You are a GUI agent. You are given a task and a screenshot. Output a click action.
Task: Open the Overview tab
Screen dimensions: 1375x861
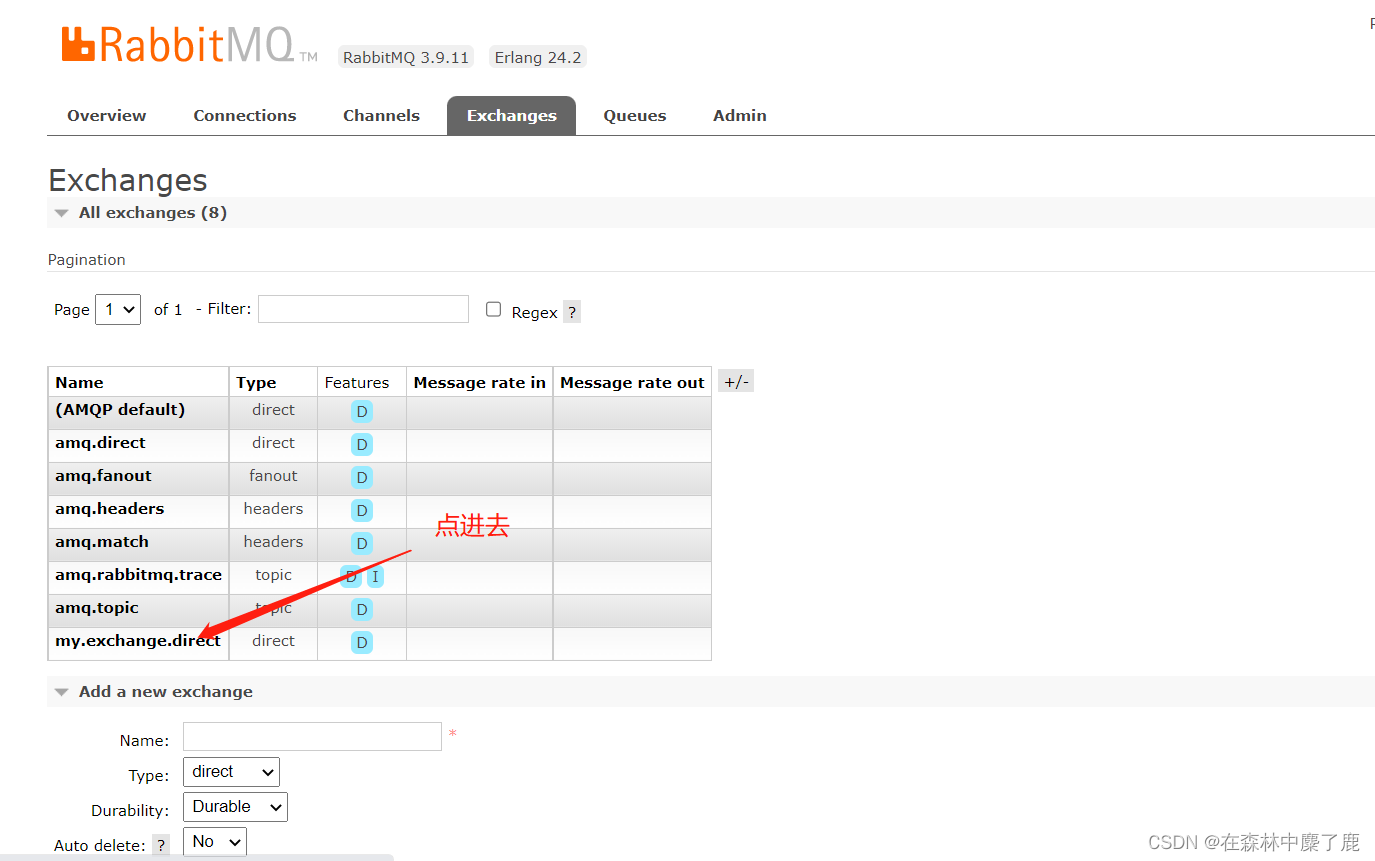tap(107, 115)
